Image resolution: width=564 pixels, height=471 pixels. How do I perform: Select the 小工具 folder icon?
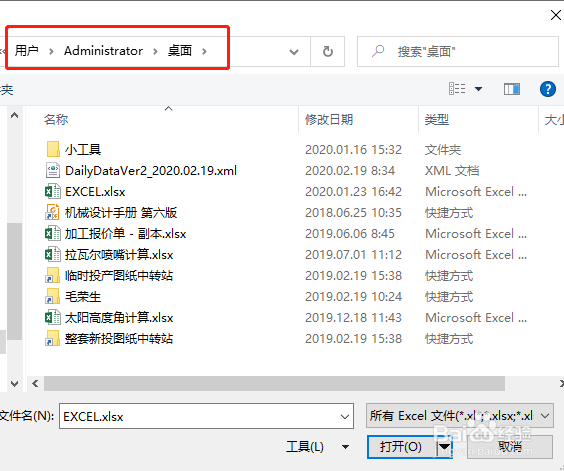pyautogui.click(x=53, y=149)
